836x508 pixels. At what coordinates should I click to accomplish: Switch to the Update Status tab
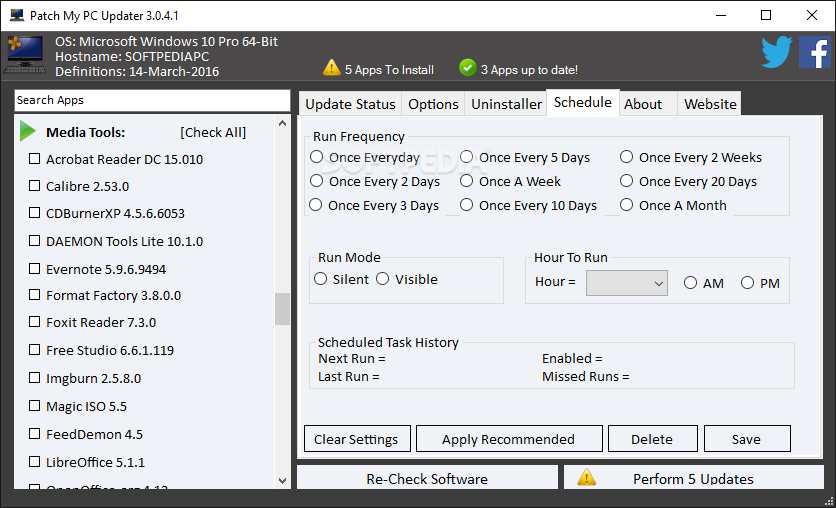tap(350, 104)
